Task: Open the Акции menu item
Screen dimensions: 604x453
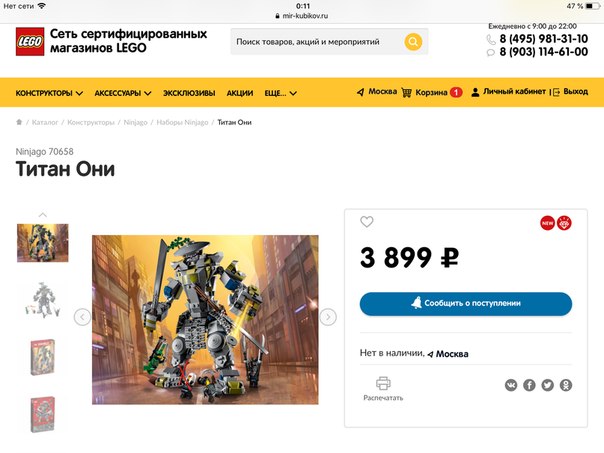Action: [240, 93]
